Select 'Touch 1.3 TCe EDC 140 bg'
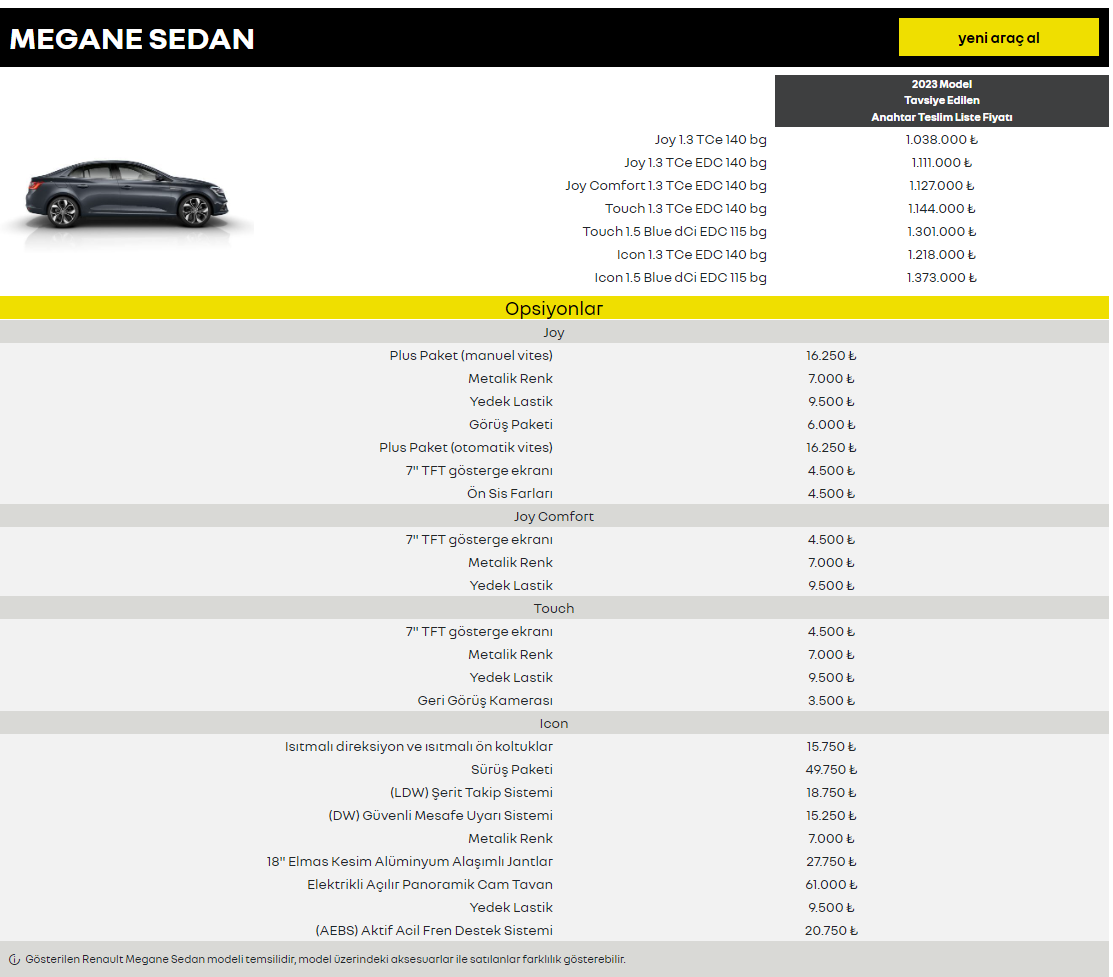 [x=686, y=209]
